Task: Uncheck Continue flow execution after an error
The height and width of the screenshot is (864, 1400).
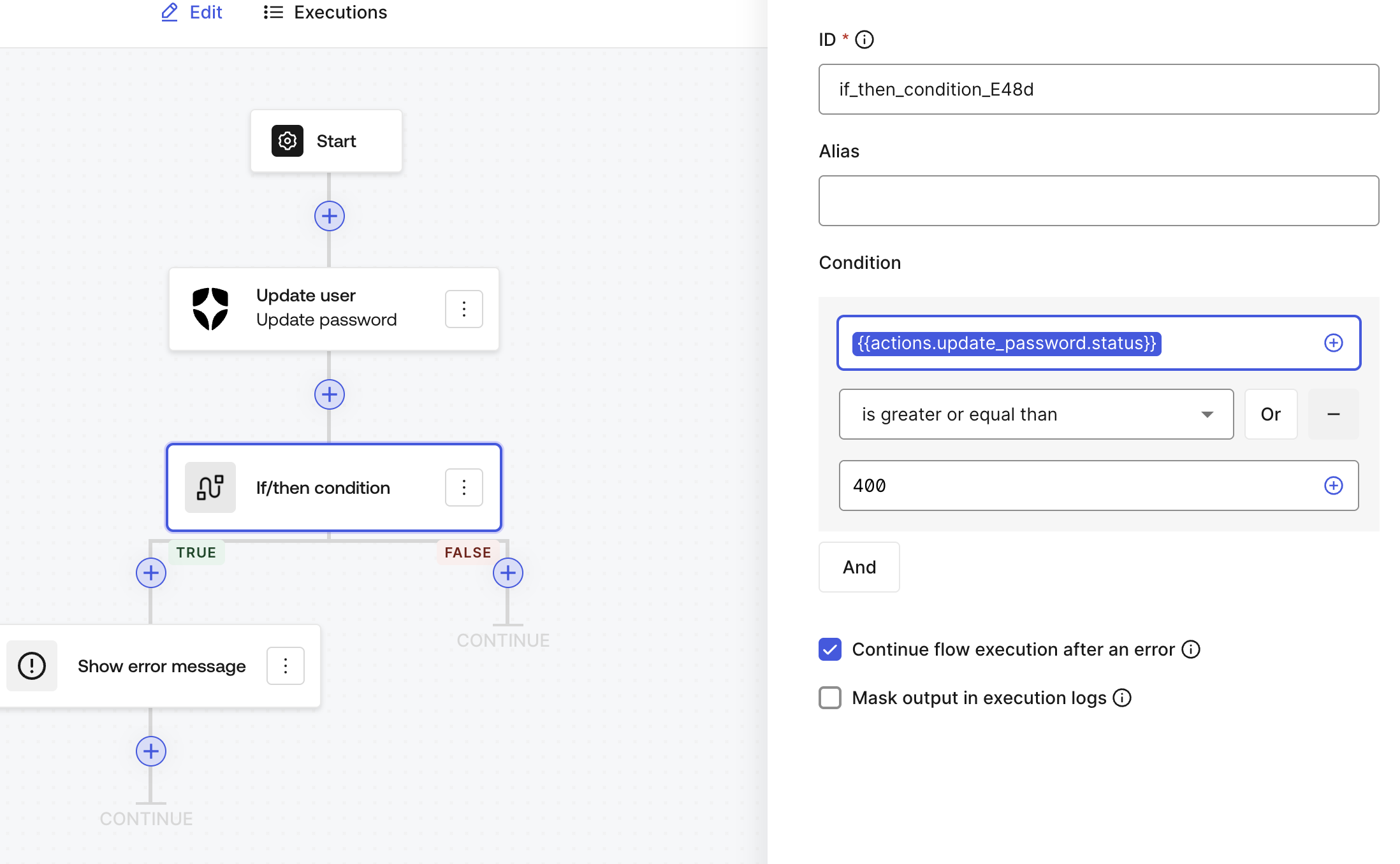Action: click(830, 649)
